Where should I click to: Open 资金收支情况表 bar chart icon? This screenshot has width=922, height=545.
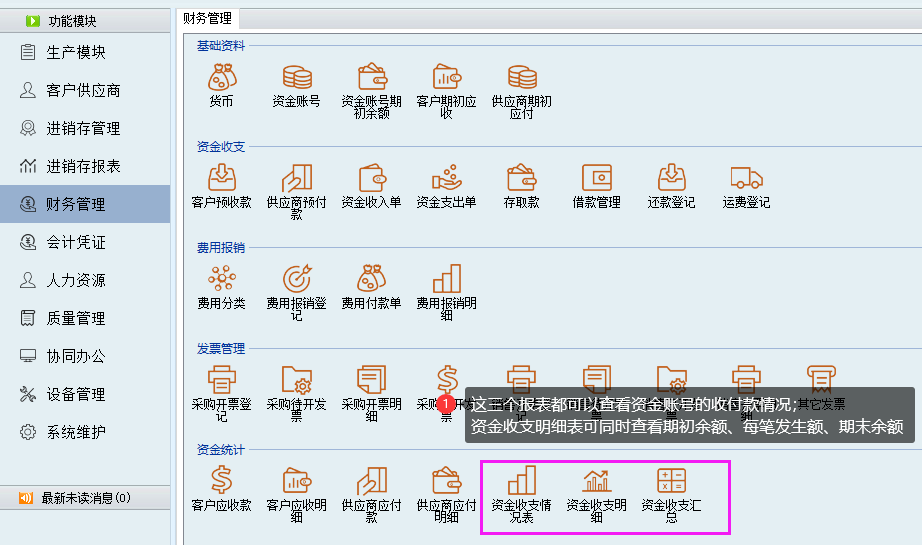coord(521,482)
